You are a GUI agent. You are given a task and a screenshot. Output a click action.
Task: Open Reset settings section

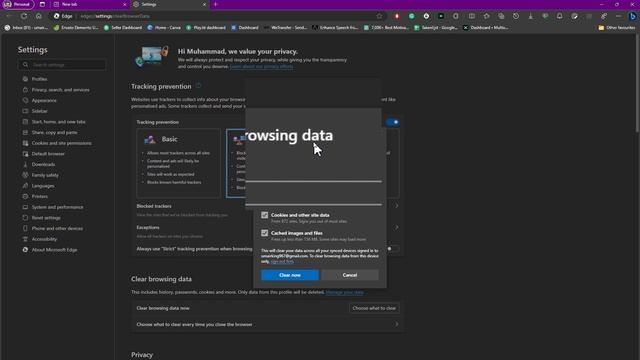click(46, 218)
